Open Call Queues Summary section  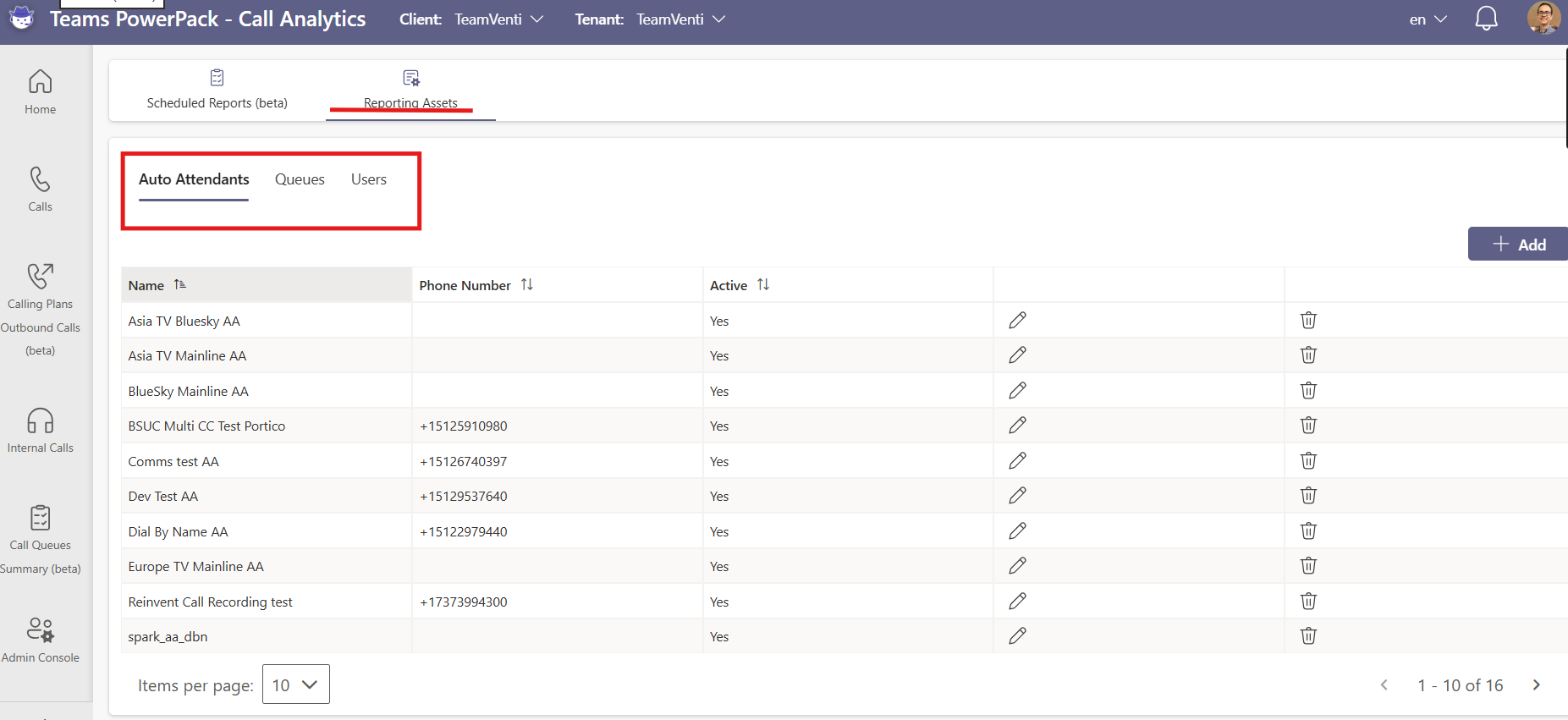pyautogui.click(x=40, y=540)
